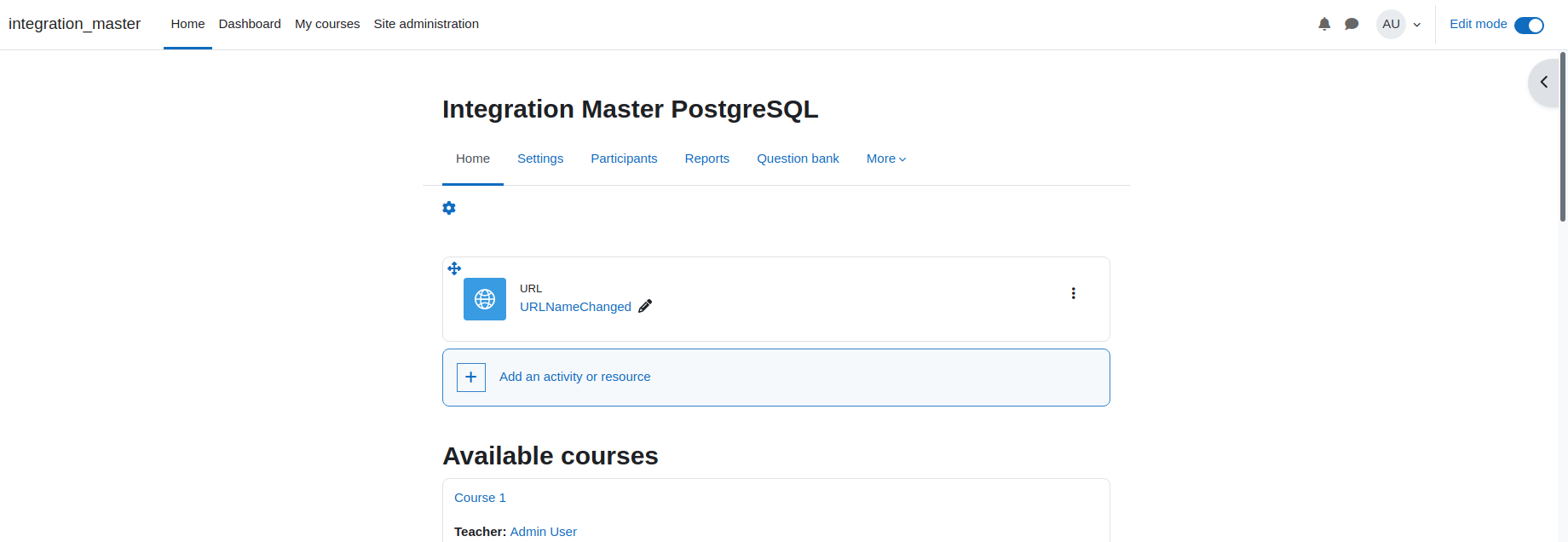Open the URLNameChanged link
Screen dimensions: 1568x542
(x=575, y=307)
